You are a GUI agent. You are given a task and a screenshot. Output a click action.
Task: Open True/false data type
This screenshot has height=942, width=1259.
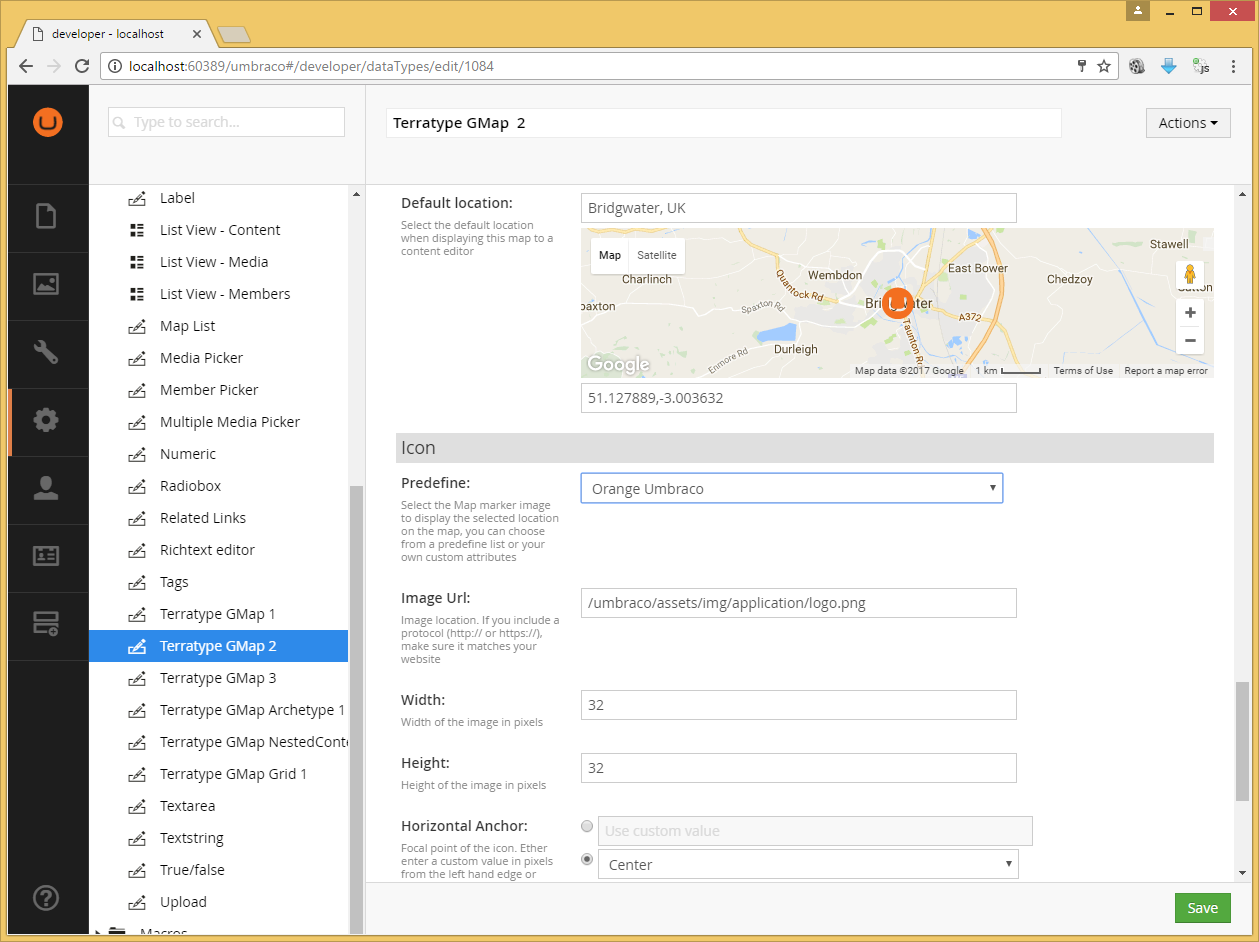(x=192, y=870)
